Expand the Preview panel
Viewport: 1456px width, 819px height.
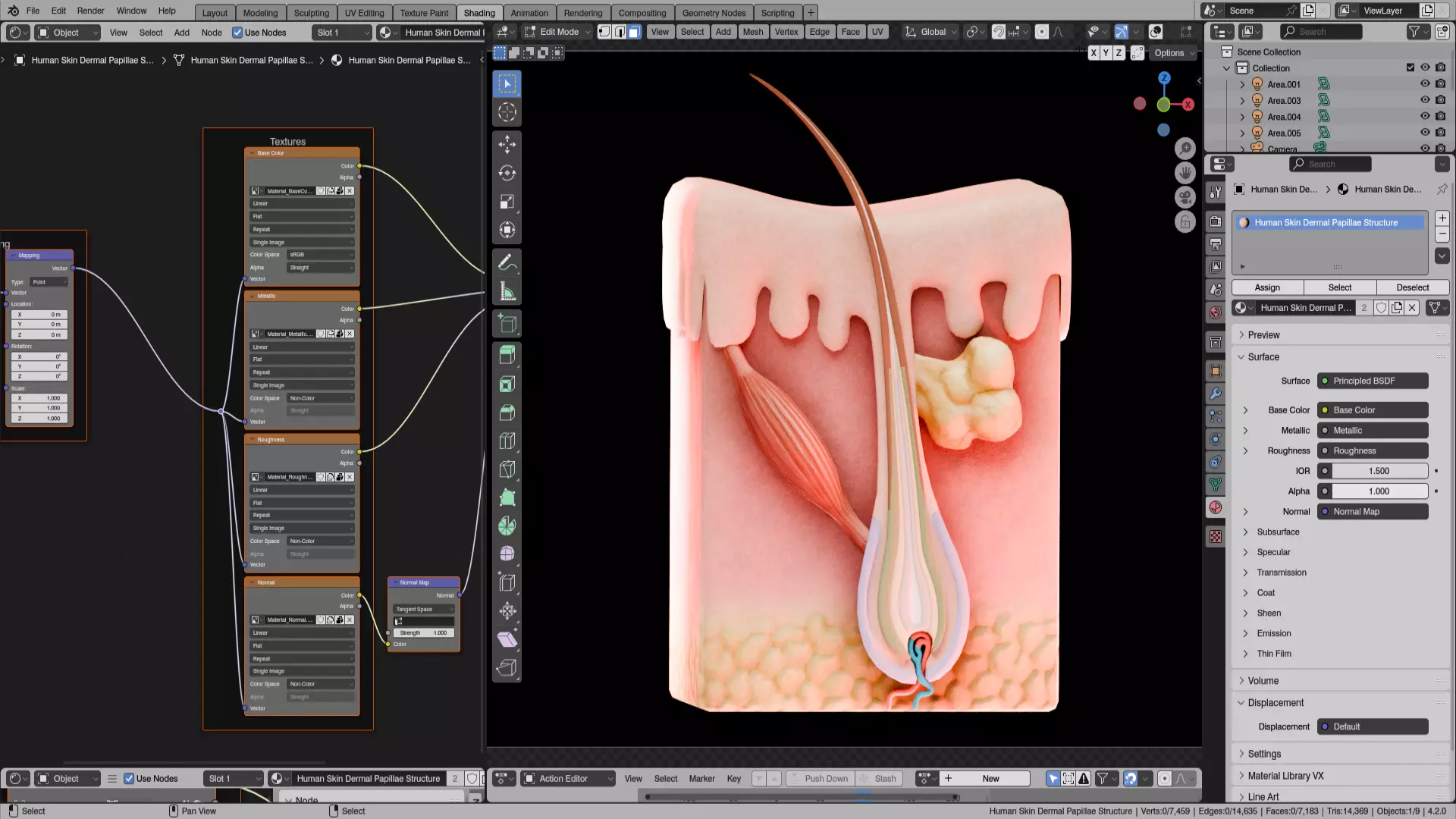coord(1263,335)
